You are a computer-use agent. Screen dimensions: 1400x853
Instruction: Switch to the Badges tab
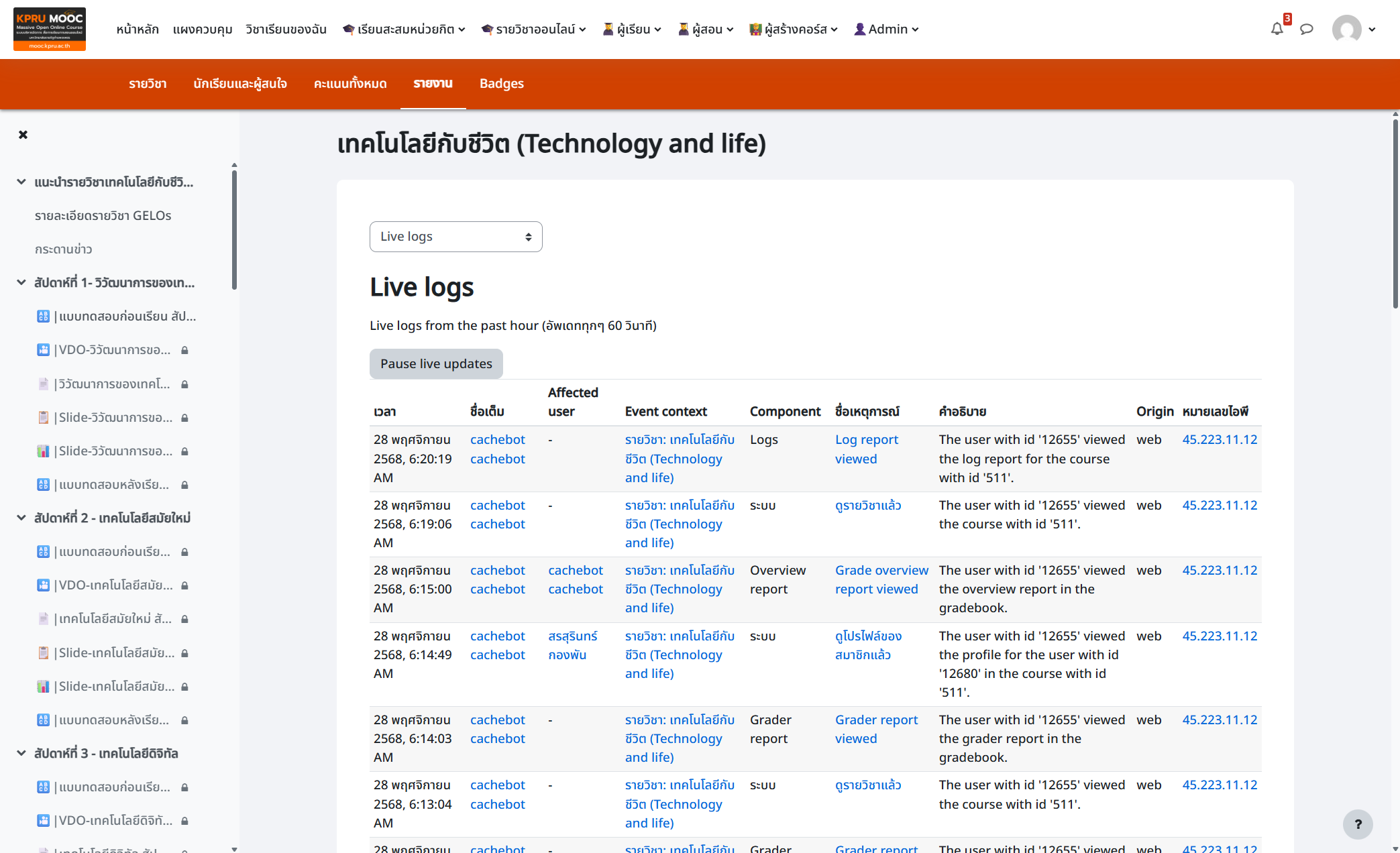pos(502,84)
